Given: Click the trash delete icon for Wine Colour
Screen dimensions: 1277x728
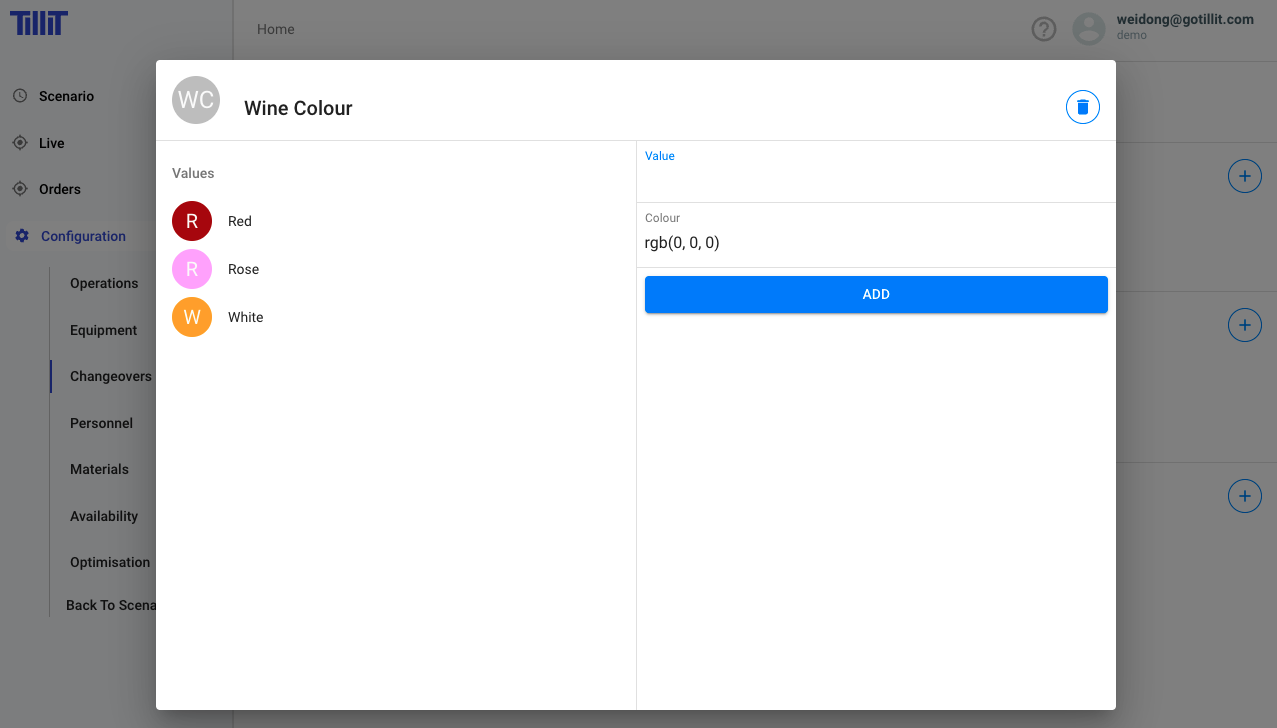Looking at the screenshot, I should click(x=1082, y=107).
